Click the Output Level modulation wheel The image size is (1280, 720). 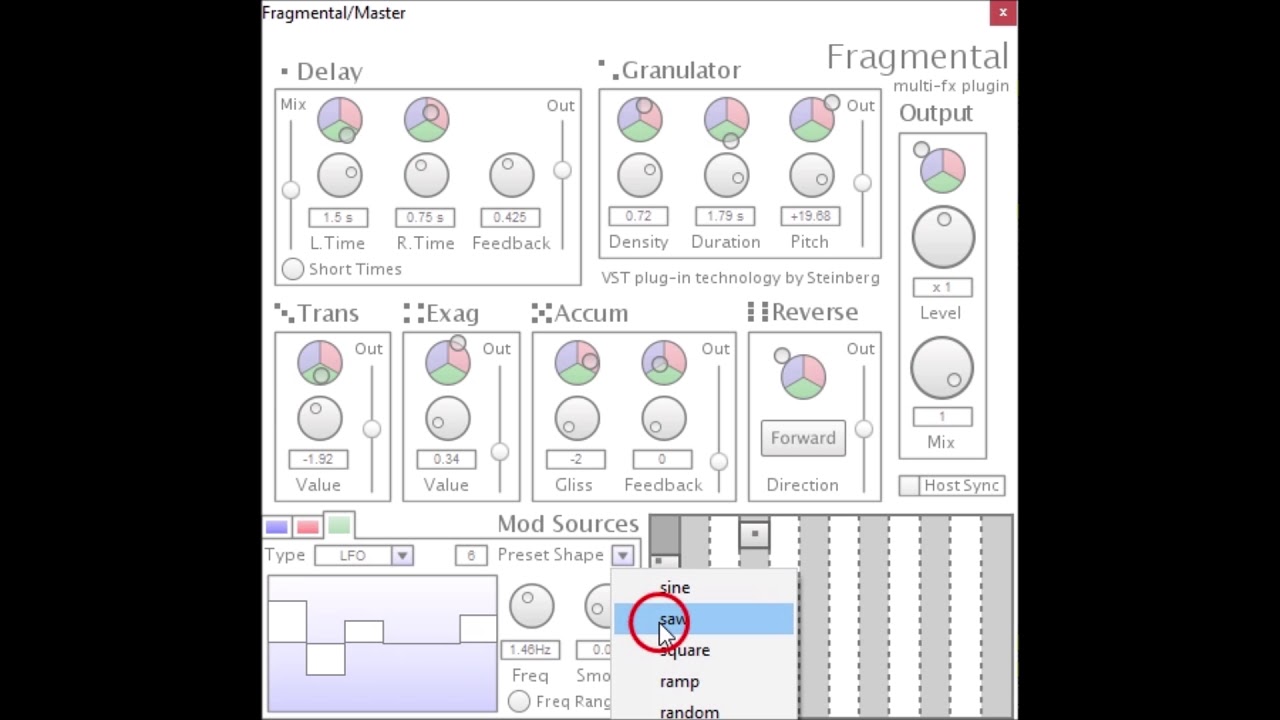coord(942,169)
